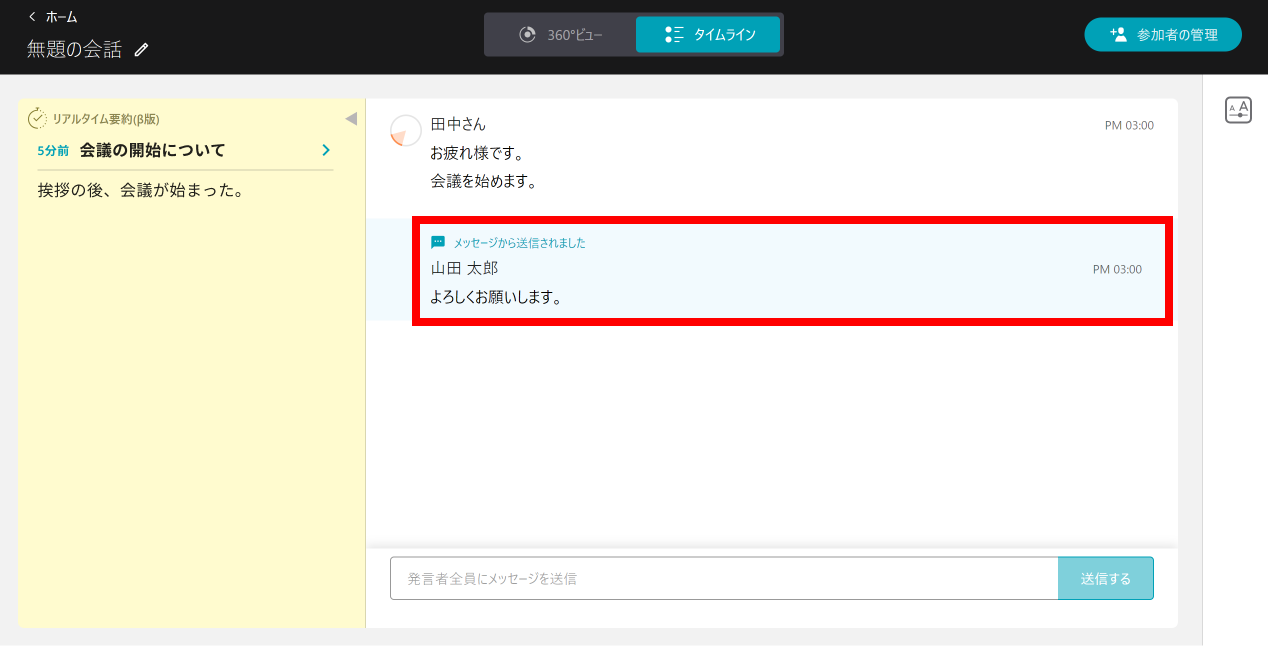
Task: Click the timeline list icon on タイムライン button
Action: click(x=673, y=33)
